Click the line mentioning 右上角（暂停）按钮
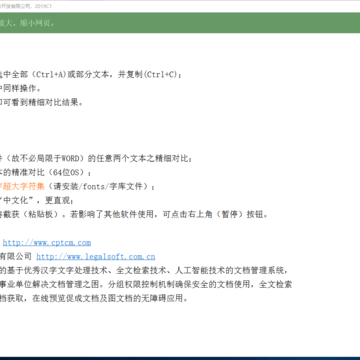 pos(134,215)
